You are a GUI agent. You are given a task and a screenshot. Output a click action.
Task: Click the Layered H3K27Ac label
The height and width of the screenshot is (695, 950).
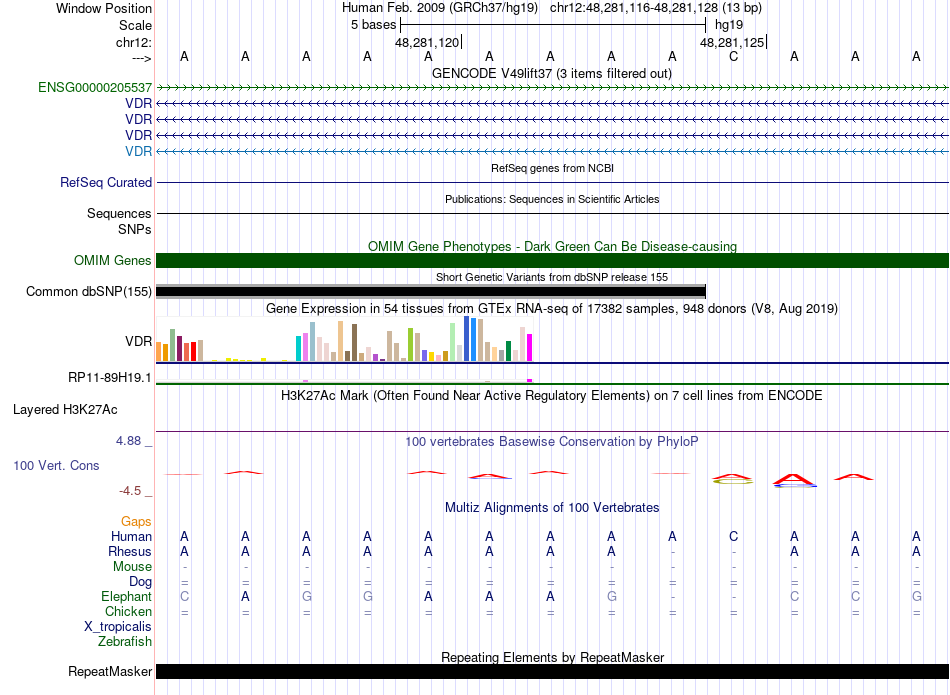pyautogui.click(x=65, y=410)
